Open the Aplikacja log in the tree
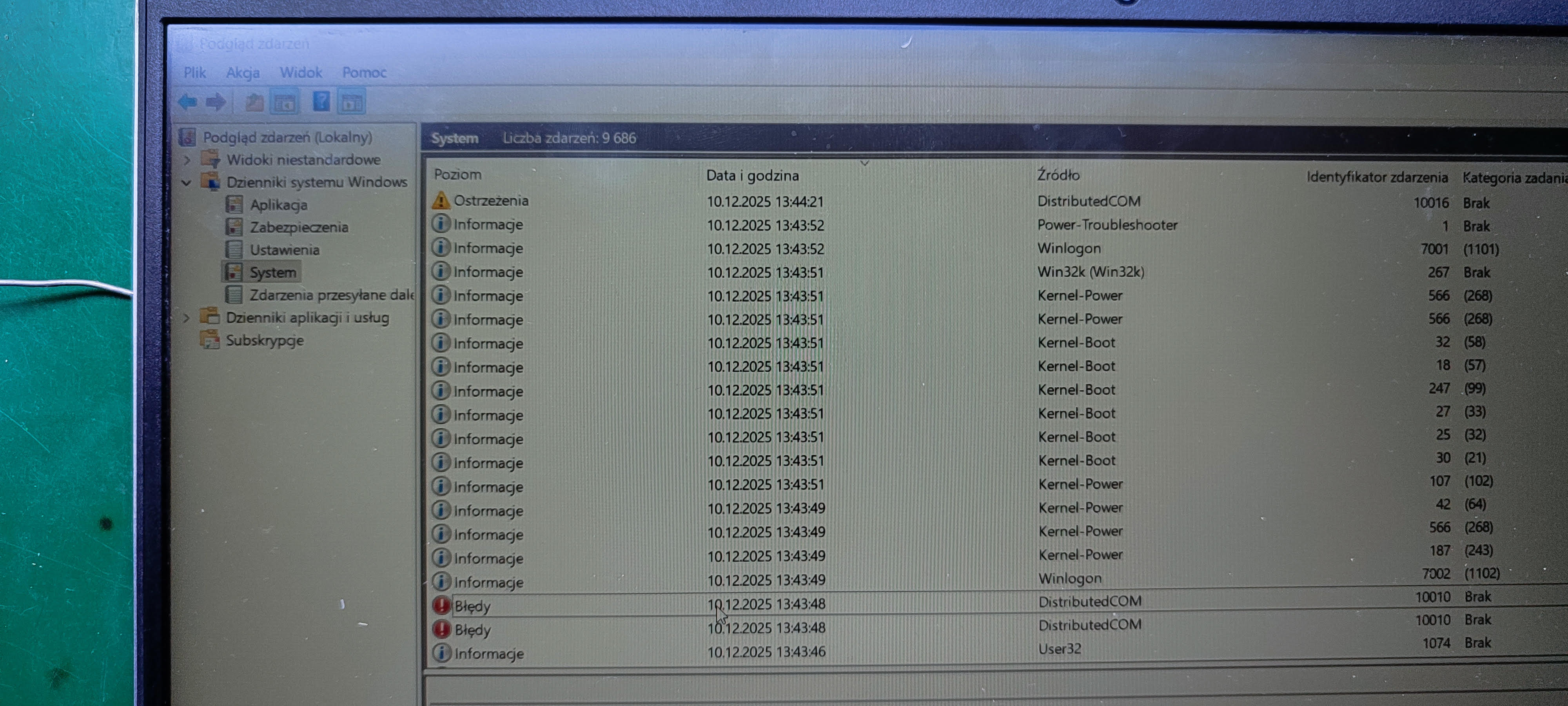1568x706 pixels. click(x=278, y=205)
